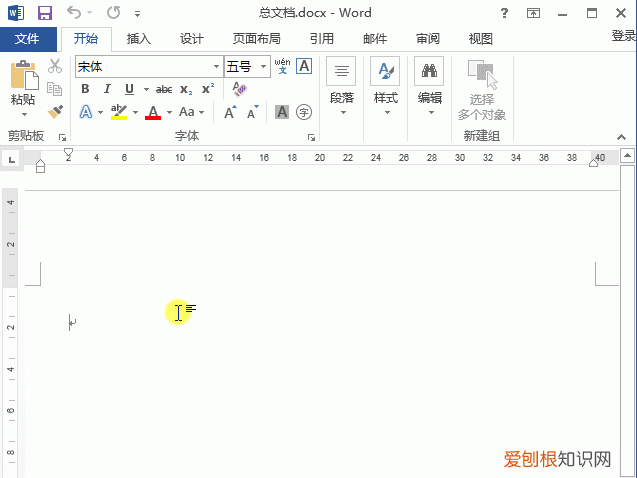Open the font color dropdown arrow

(x=169, y=112)
